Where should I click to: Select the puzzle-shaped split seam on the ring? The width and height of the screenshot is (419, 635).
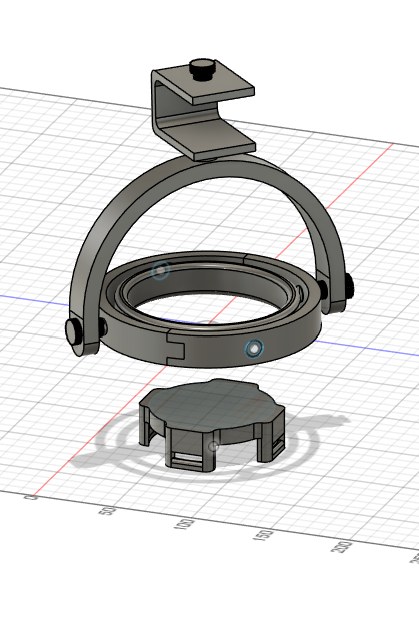[x=174, y=348]
